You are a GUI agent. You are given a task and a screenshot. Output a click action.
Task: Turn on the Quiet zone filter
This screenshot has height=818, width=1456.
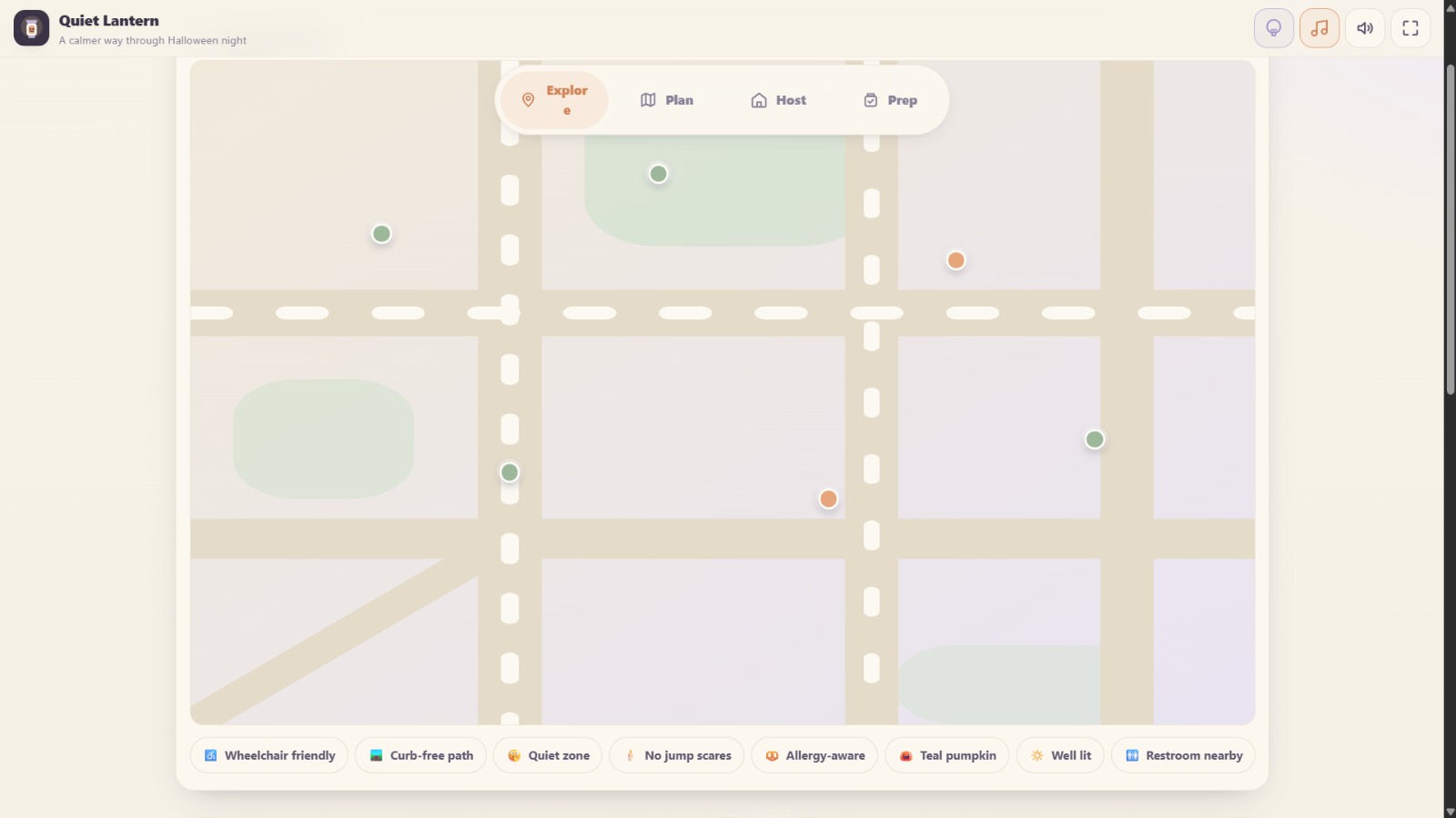[548, 755]
